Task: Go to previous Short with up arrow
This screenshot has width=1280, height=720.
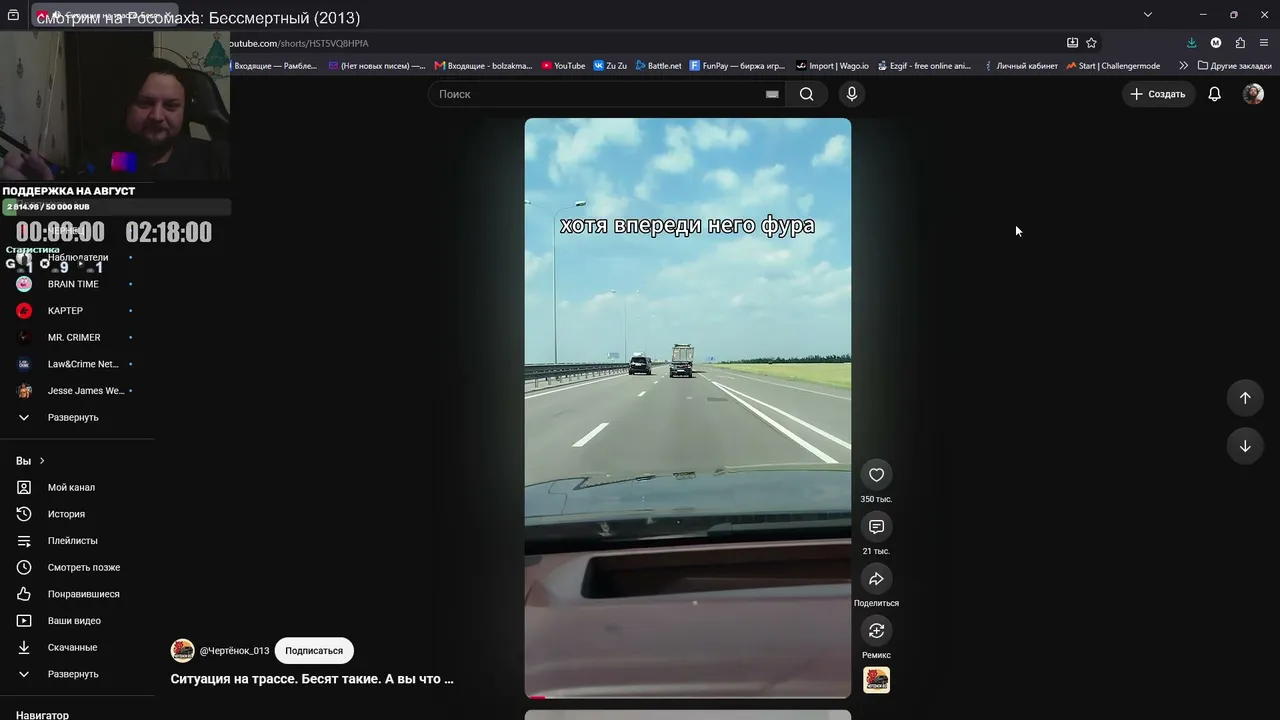Action: click(x=1245, y=398)
